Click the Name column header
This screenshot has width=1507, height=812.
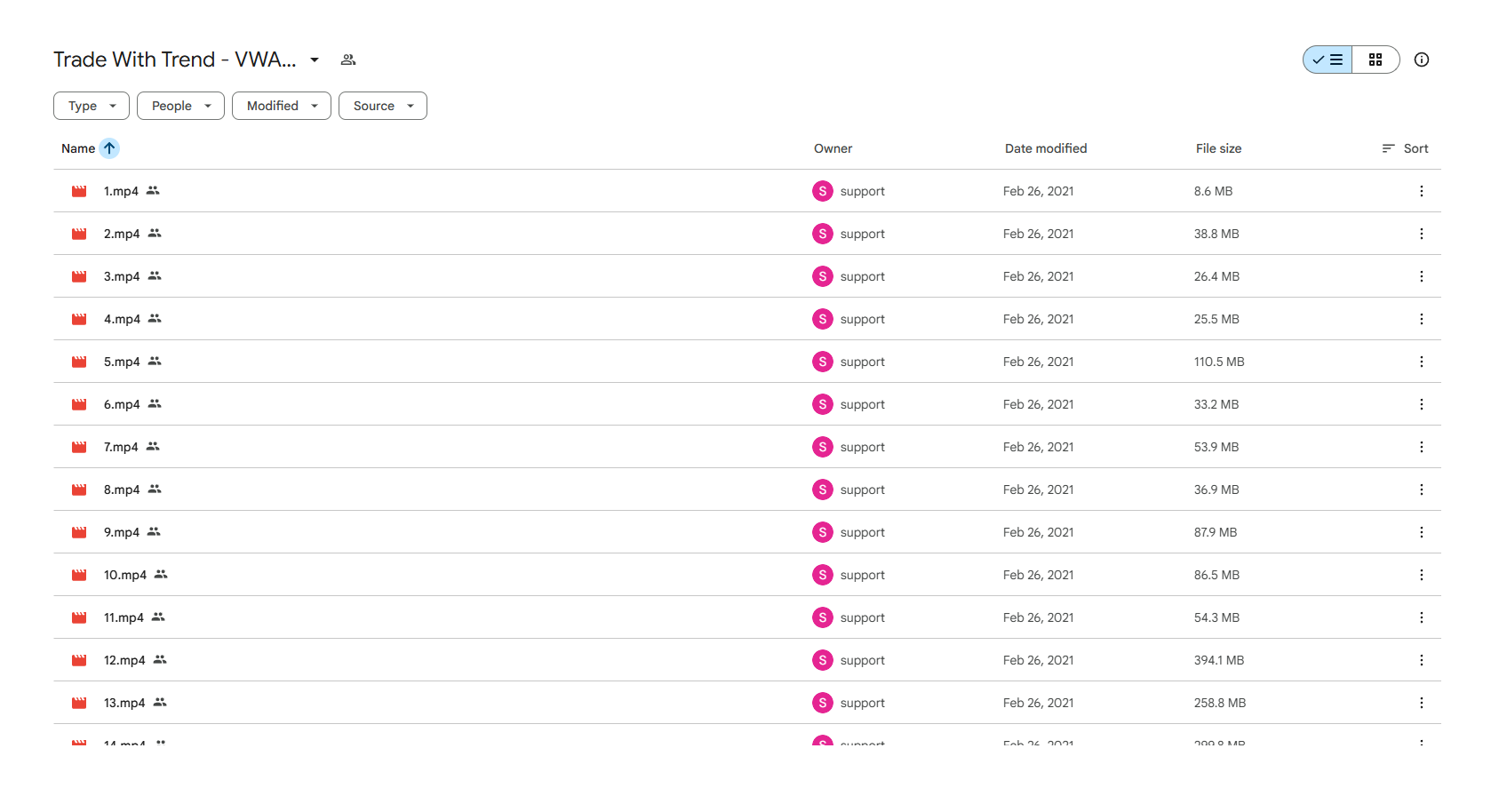(78, 148)
